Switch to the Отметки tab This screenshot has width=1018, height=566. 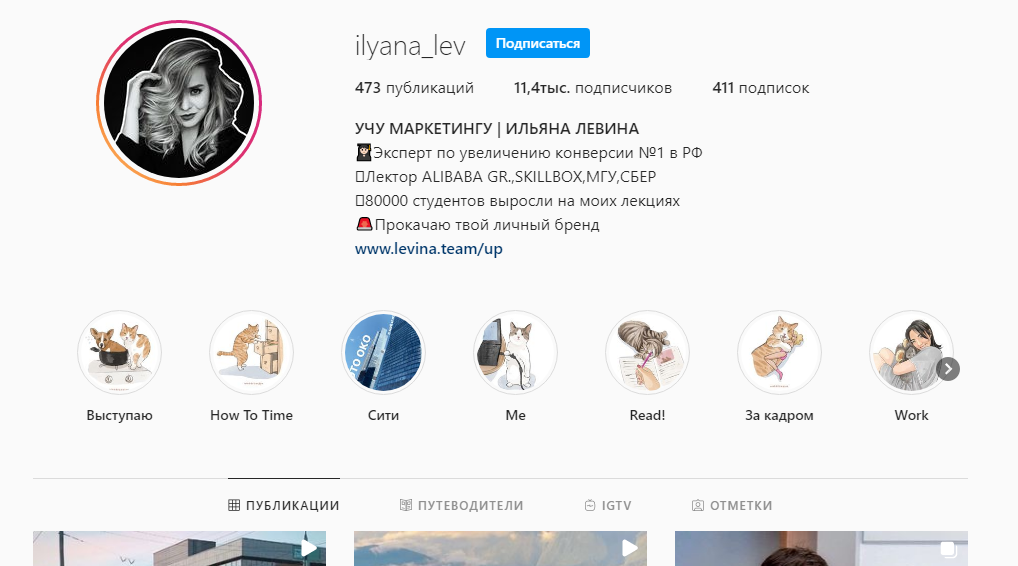pos(732,505)
